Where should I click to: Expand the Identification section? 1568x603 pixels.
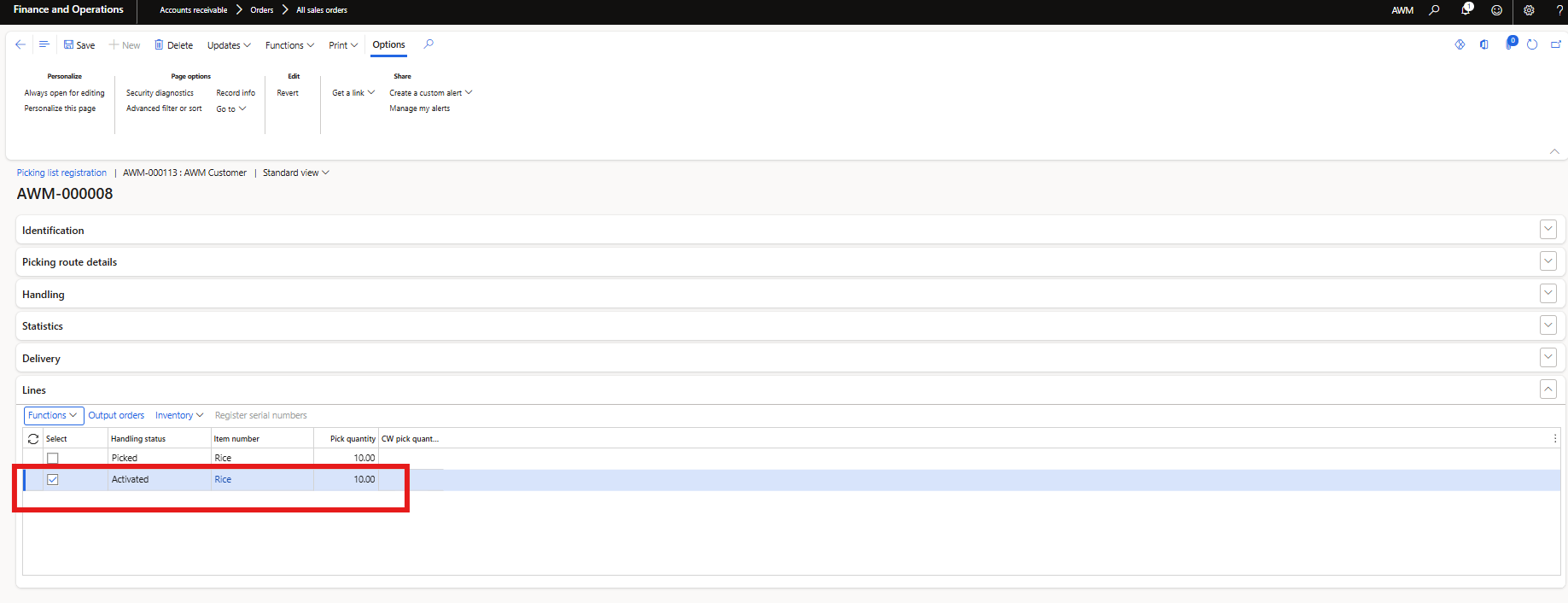1548,230
